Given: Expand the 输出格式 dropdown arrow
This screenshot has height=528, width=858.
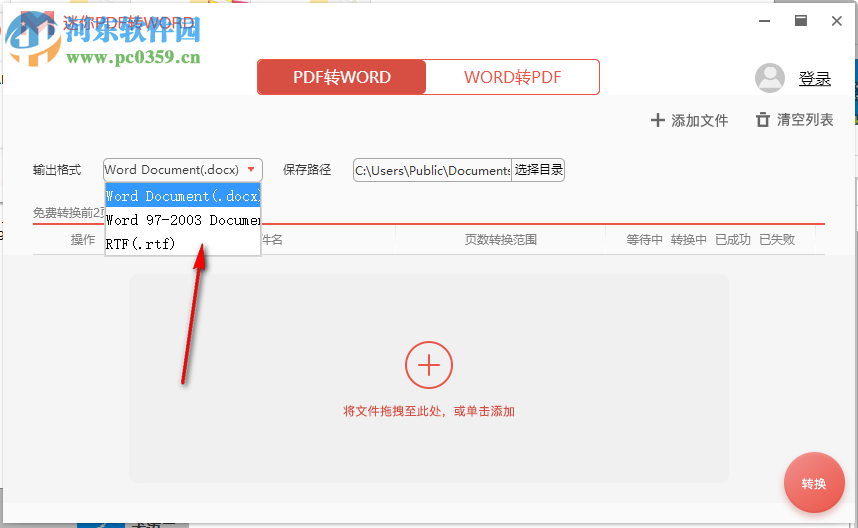Looking at the screenshot, I should [251, 170].
